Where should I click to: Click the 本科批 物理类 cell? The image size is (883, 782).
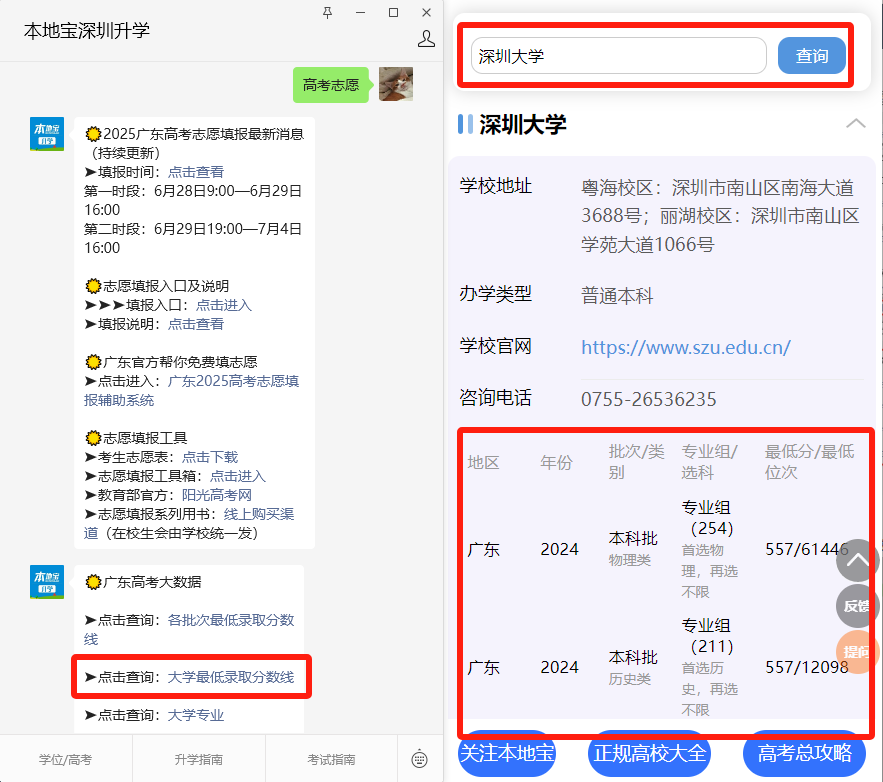633,548
